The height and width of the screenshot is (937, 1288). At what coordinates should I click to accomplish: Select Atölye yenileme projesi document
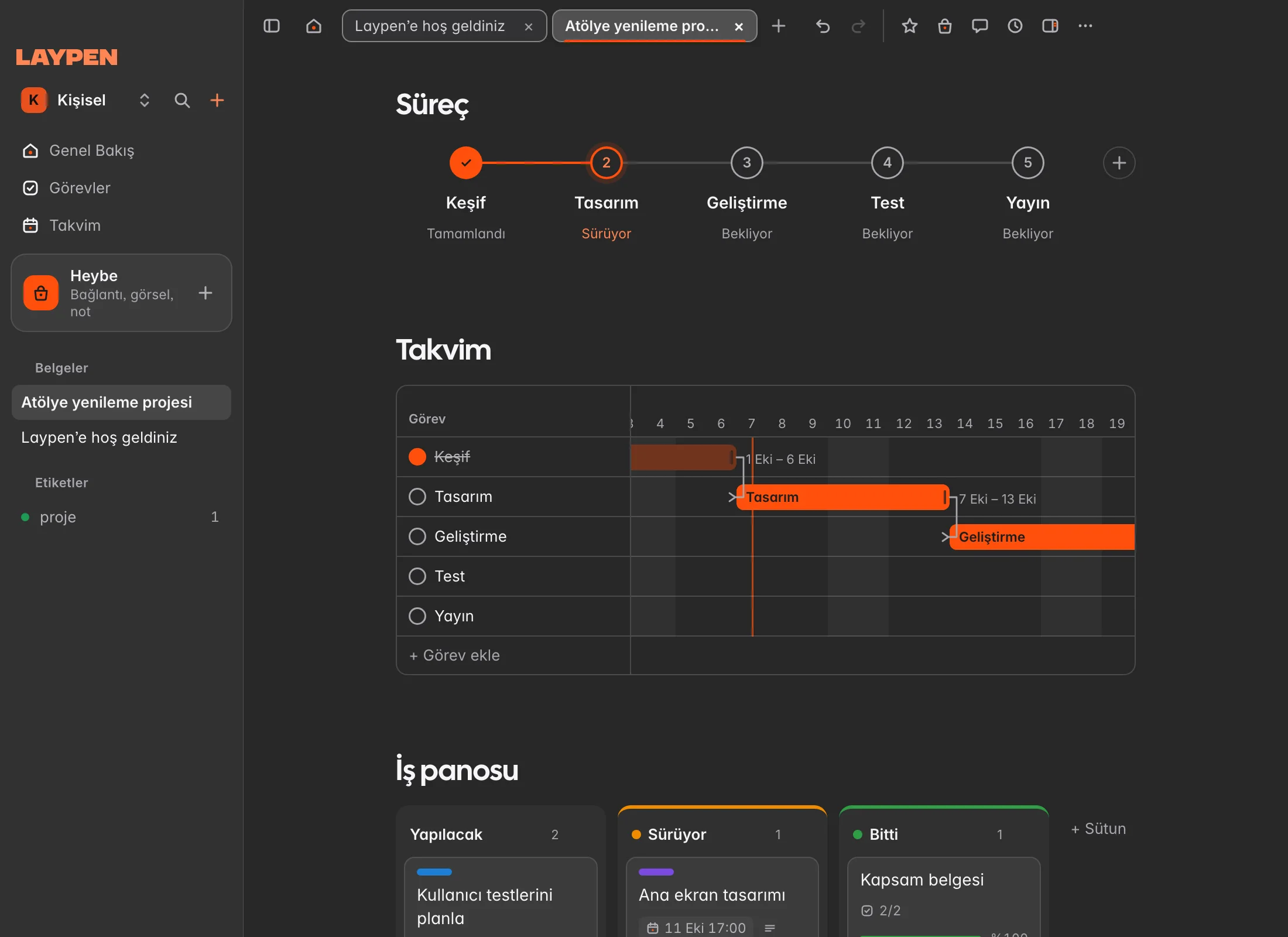pyautogui.click(x=121, y=402)
